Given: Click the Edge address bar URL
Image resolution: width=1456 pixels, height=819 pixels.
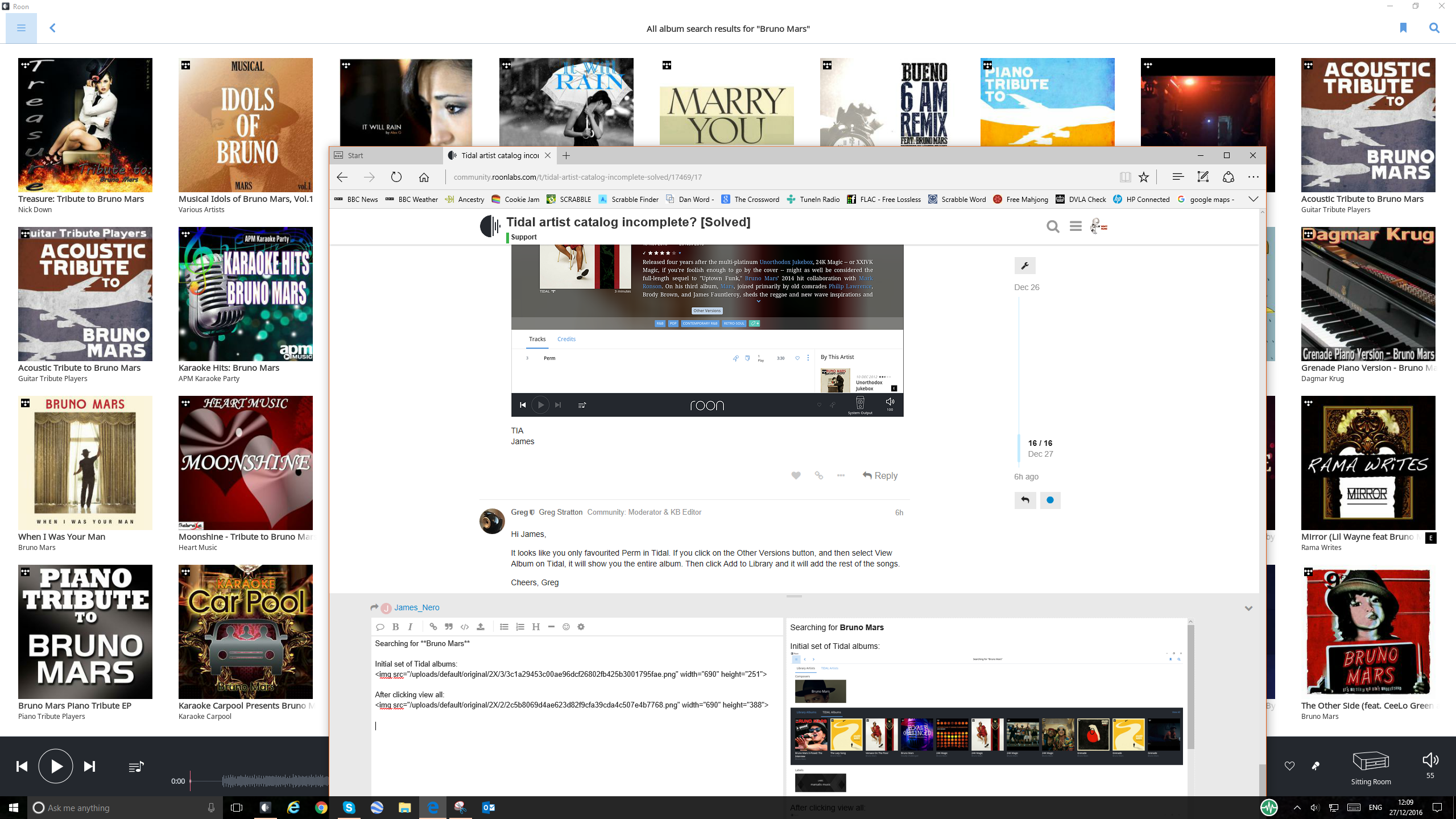Looking at the screenshot, I should (x=577, y=177).
